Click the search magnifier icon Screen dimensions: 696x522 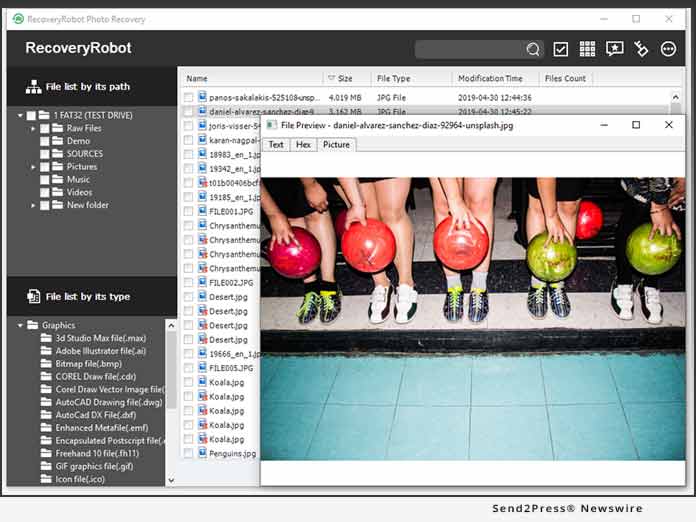click(534, 49)
